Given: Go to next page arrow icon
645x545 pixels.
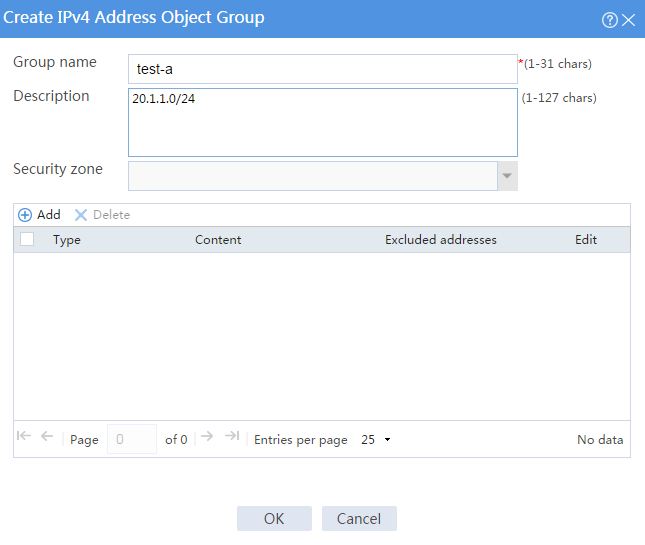Looking at the screenshot, I should (x=207, y=436).
